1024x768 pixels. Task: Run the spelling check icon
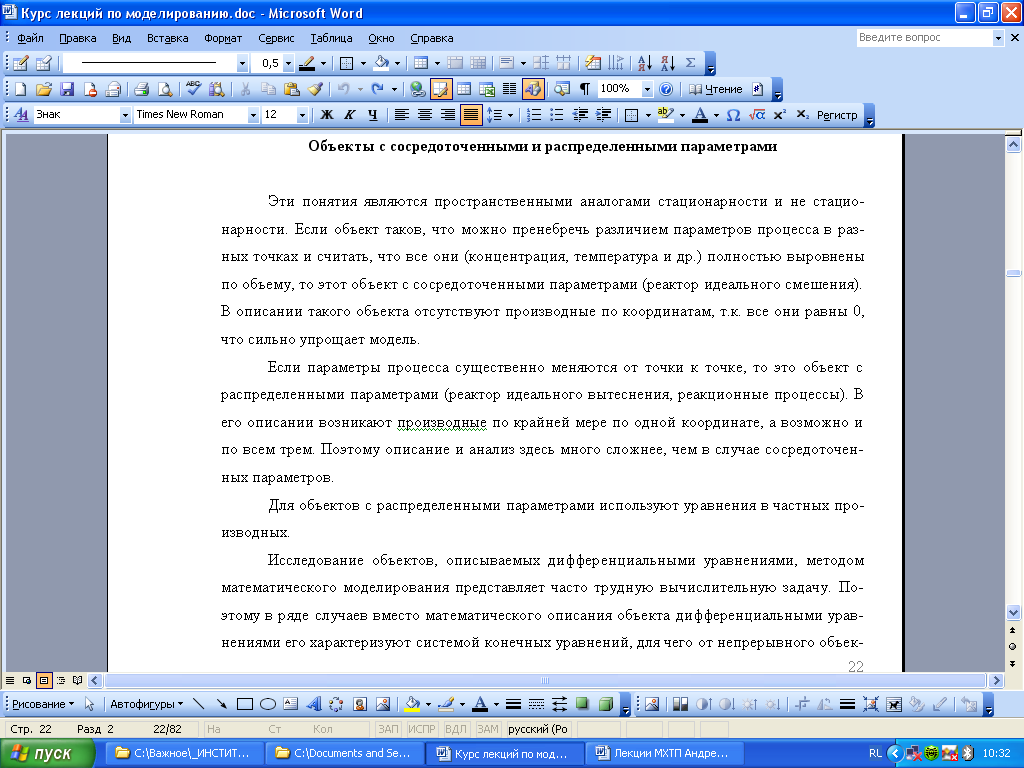(x=194, y=89)
